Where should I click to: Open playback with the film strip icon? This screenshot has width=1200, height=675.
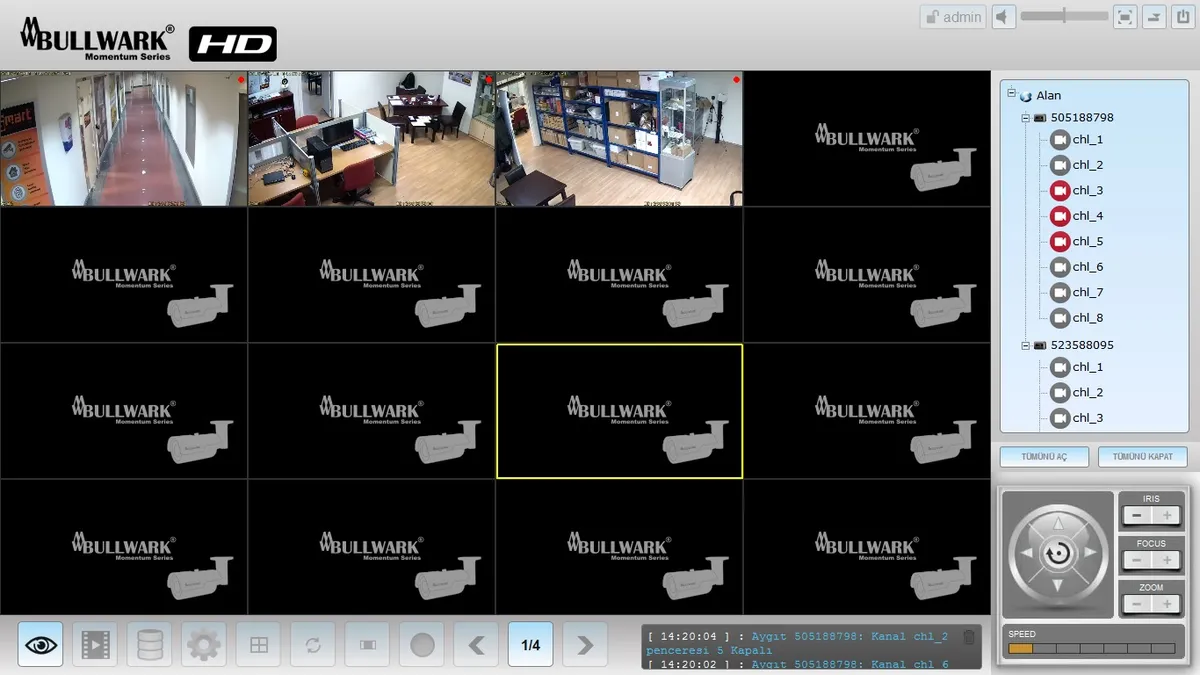click(x=94, y=645)
